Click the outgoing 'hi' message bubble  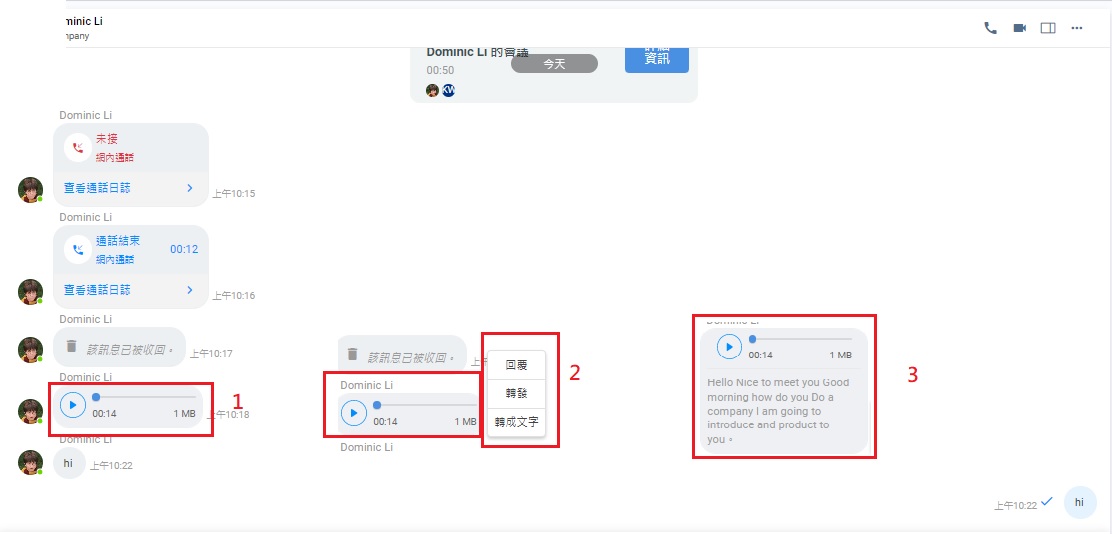[1079, 502]
